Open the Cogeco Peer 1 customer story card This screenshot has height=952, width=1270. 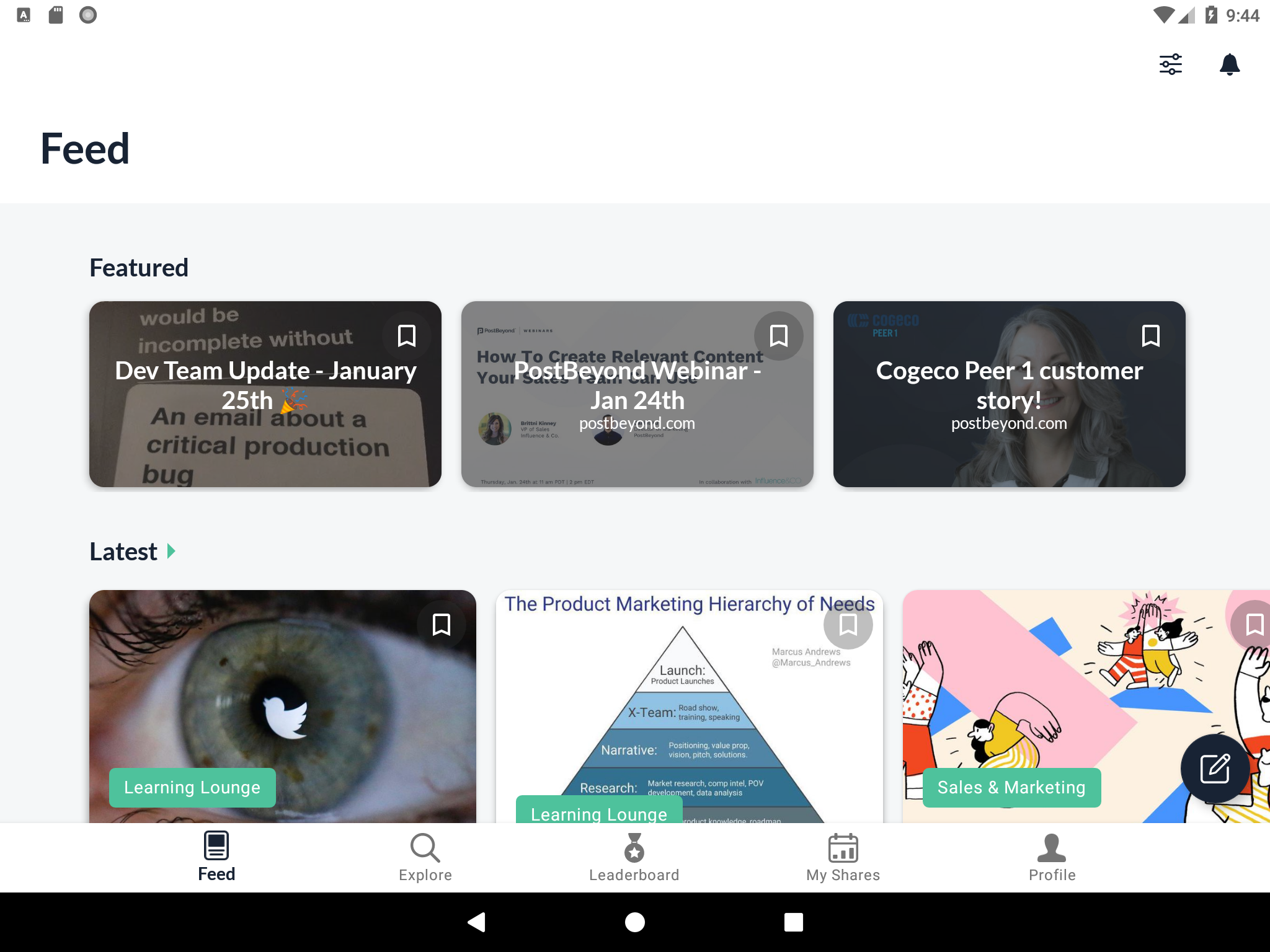point(1010,394)
